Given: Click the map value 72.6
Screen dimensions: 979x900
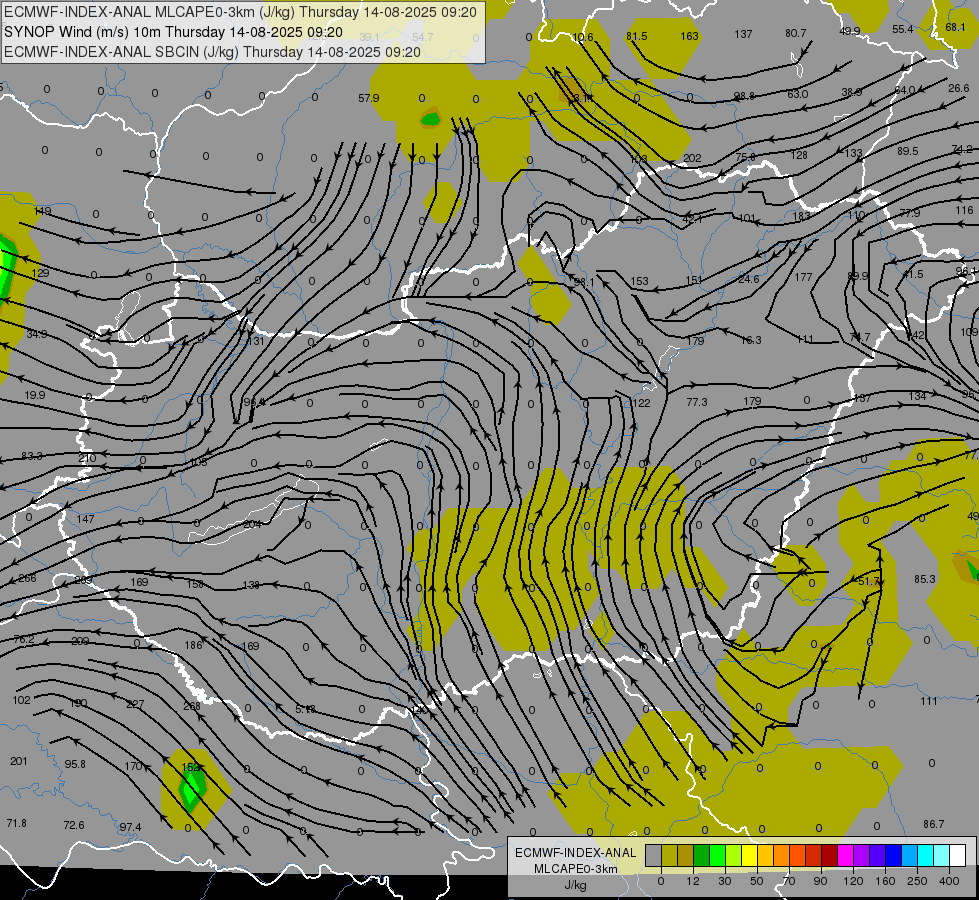Looking at the screenshot, I should click(74, 825).
